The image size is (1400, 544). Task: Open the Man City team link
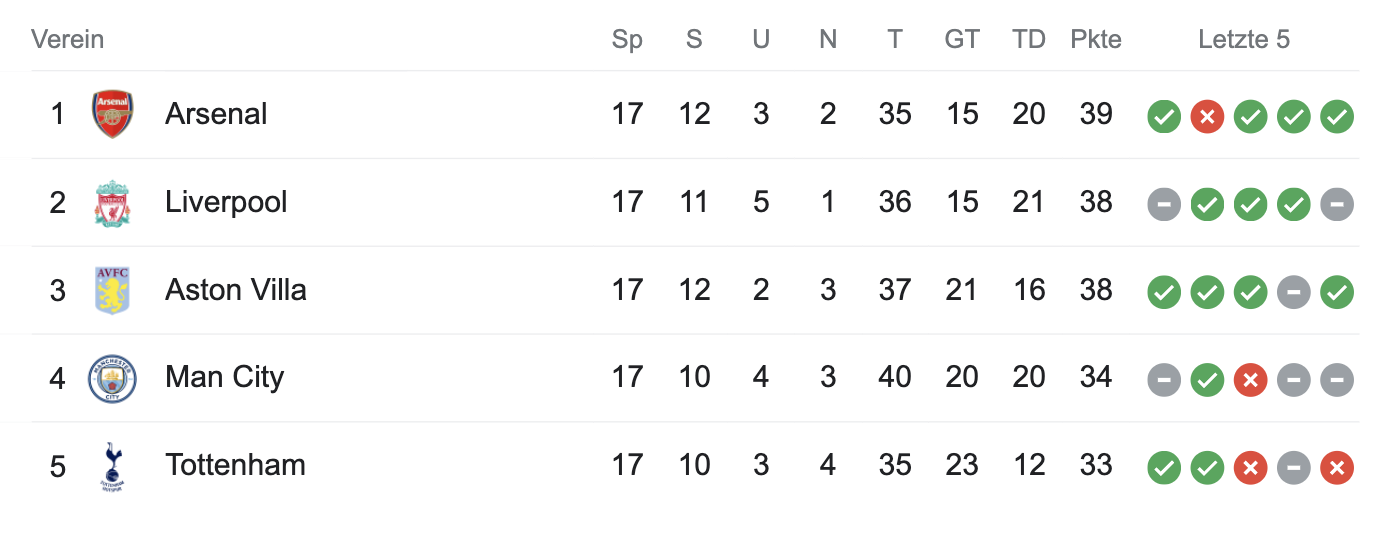tap(224, 377)
